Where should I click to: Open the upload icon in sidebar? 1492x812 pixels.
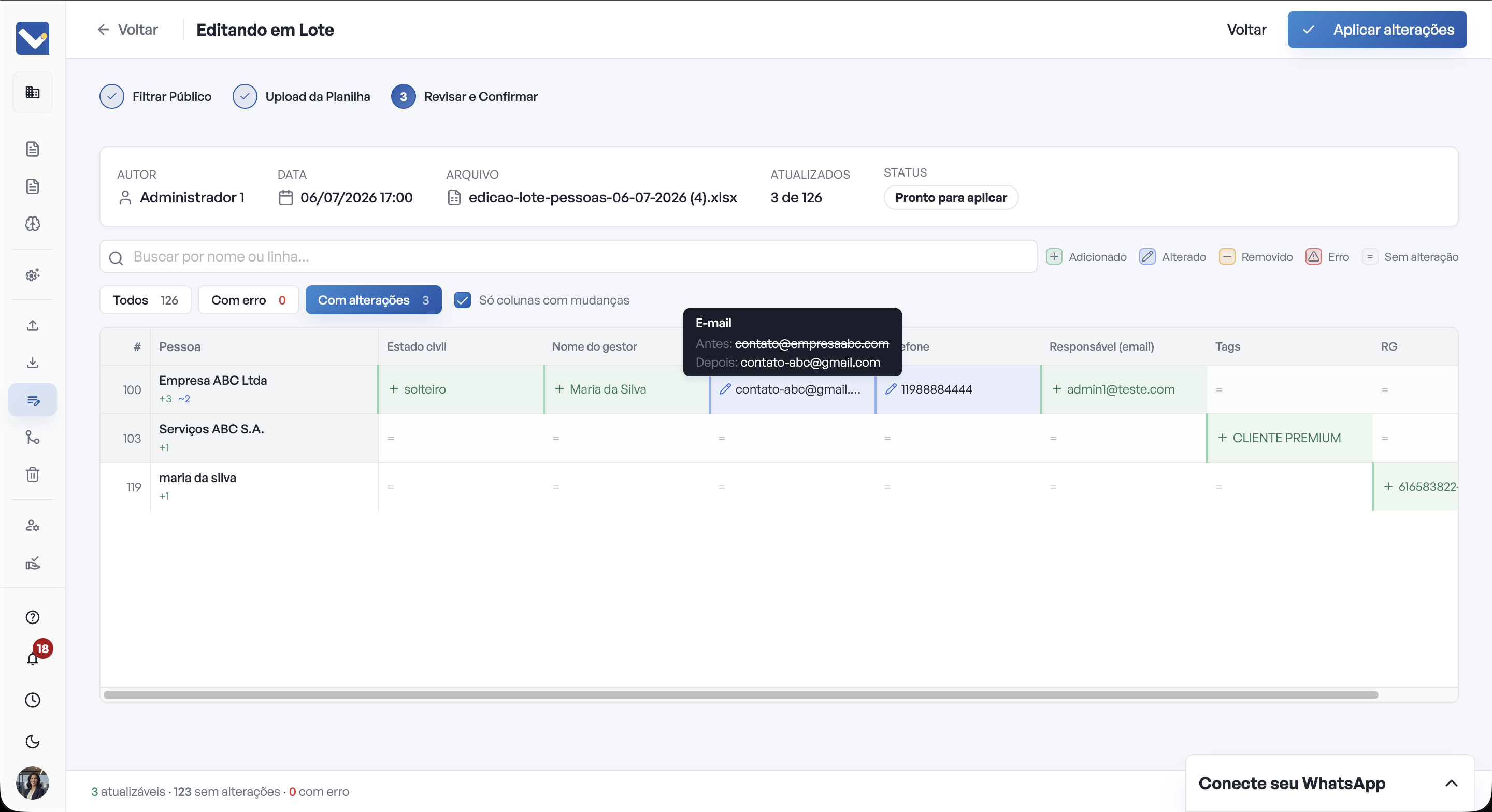(33, 325)
